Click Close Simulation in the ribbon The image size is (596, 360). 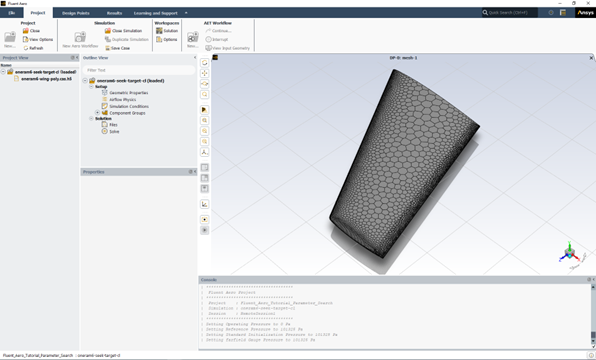click(123, 31)
